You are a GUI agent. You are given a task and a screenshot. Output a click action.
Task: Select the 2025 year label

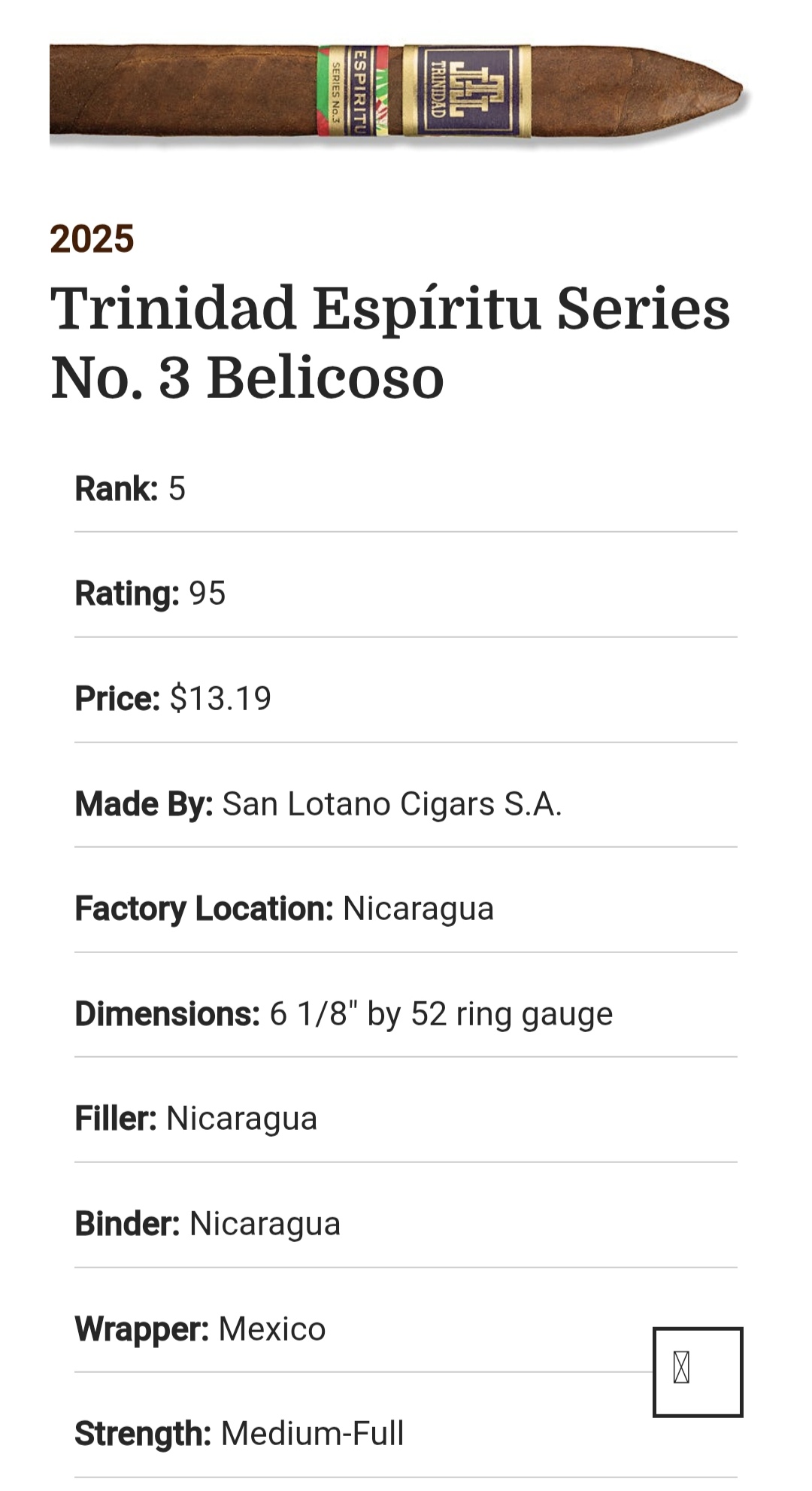coord(92,239)
